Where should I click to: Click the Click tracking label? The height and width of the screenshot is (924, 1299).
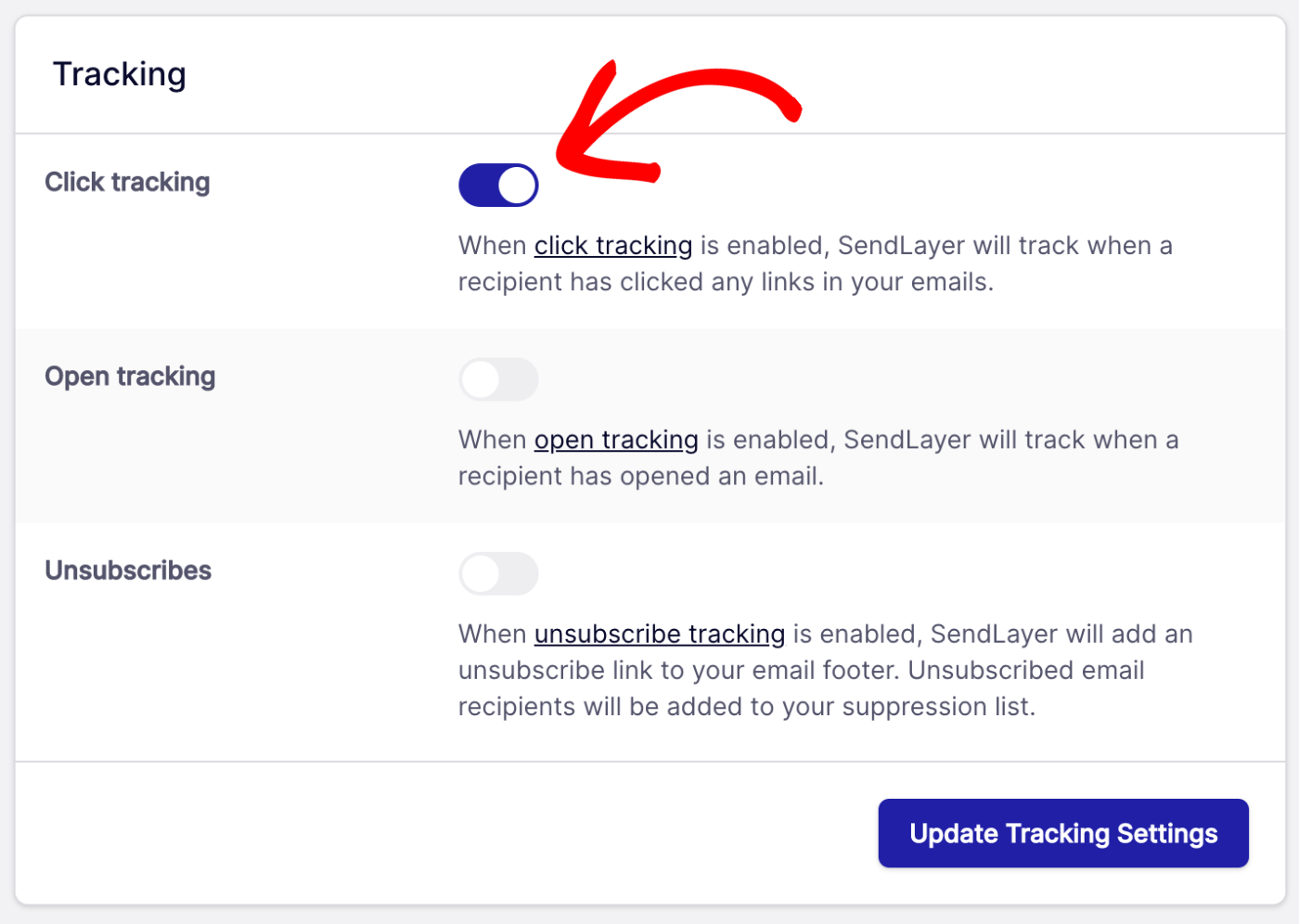pos(127,182)
